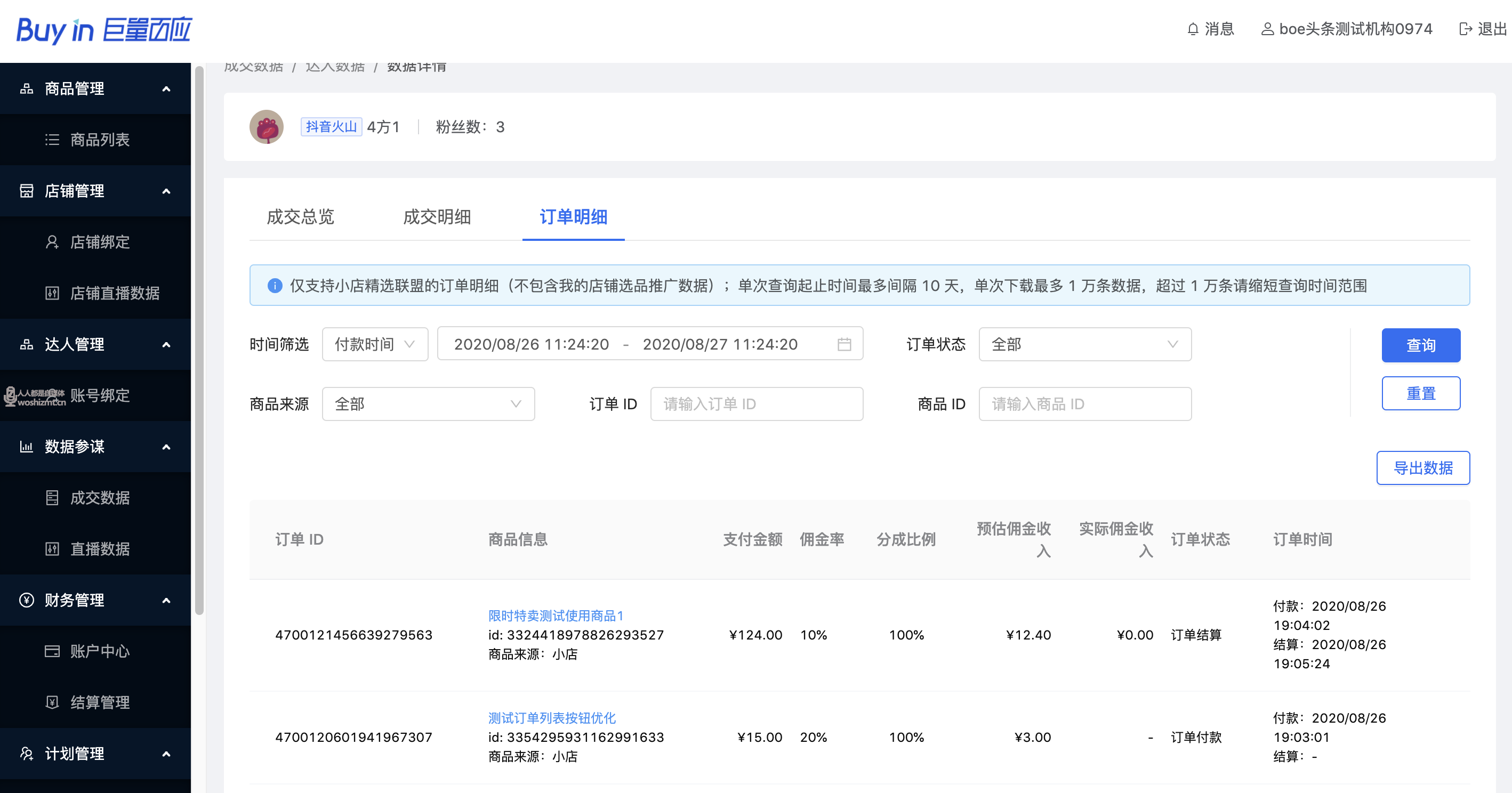Screen dimensions: 1512x793
Task: Collapse the 达人管理 section chevron
Action: [166, 345]
